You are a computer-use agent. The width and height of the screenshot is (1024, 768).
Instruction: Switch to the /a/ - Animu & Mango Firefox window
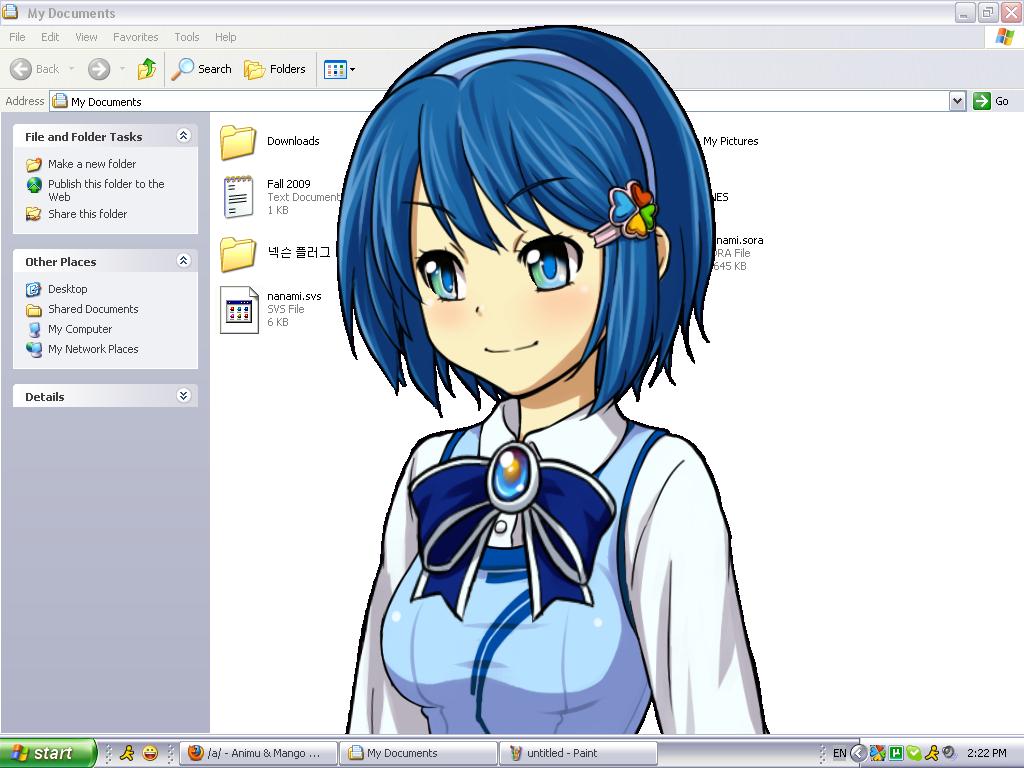tap(259, 753)
